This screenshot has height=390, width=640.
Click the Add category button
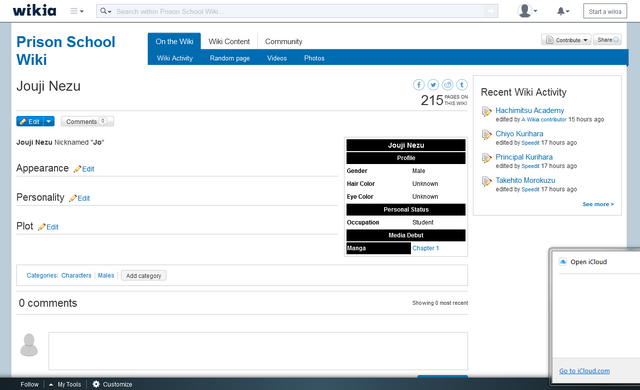(x=144, y=276)
